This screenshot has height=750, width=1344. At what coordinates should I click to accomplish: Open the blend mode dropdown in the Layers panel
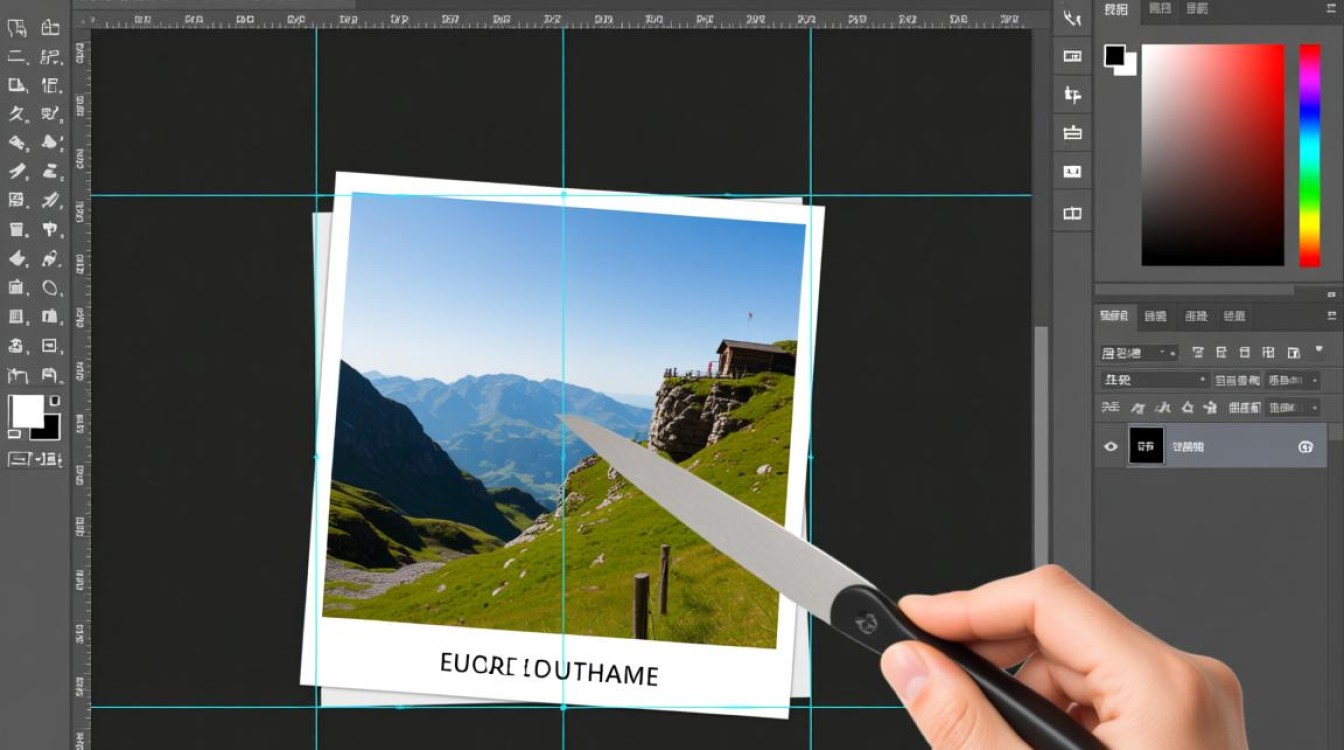(x=1155, y=380)
